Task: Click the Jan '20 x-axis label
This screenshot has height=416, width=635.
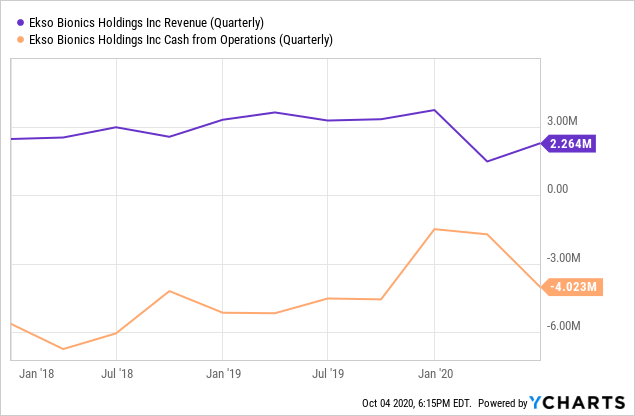Action: 435,373
